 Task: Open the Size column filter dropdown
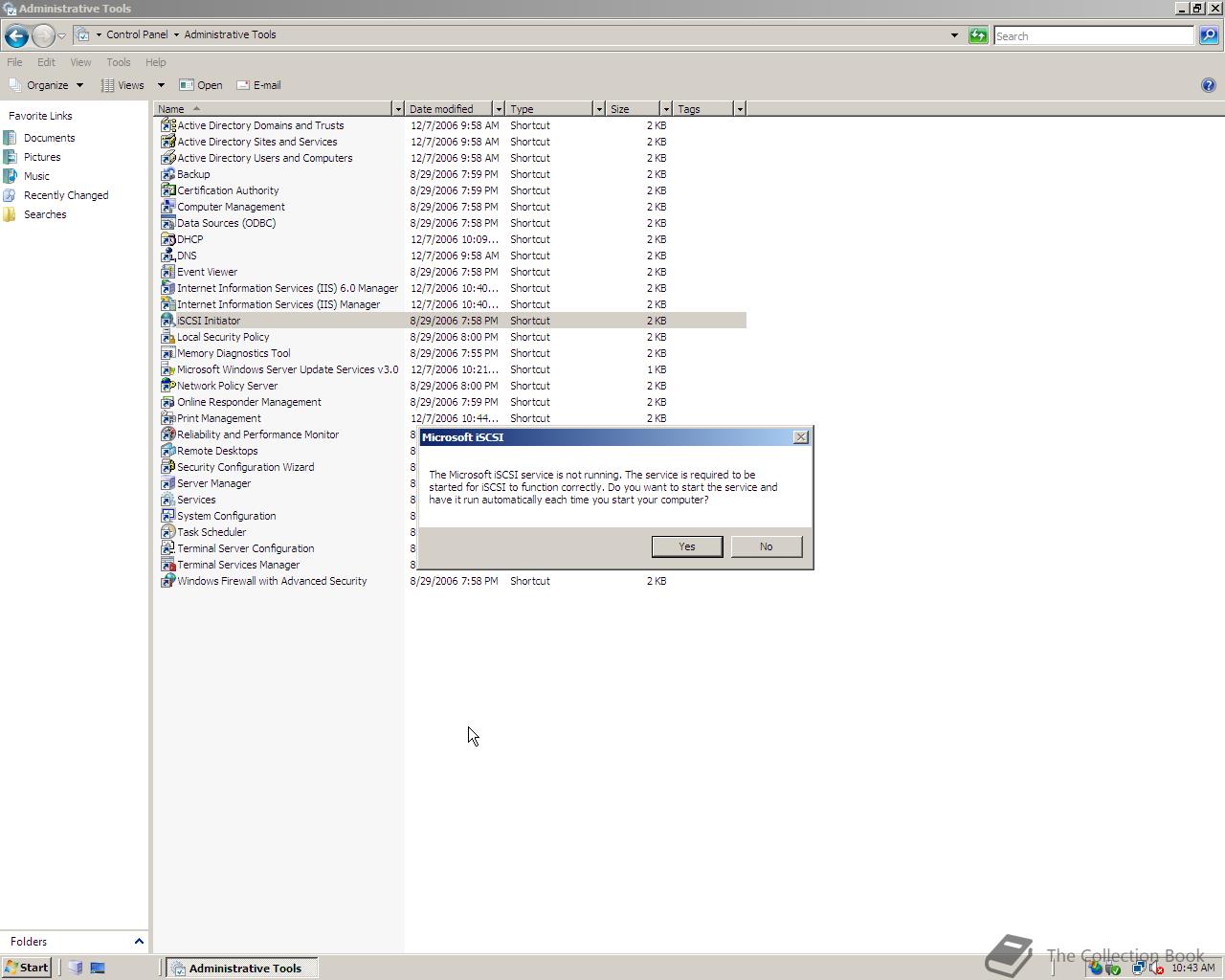(x=666, y=109)
